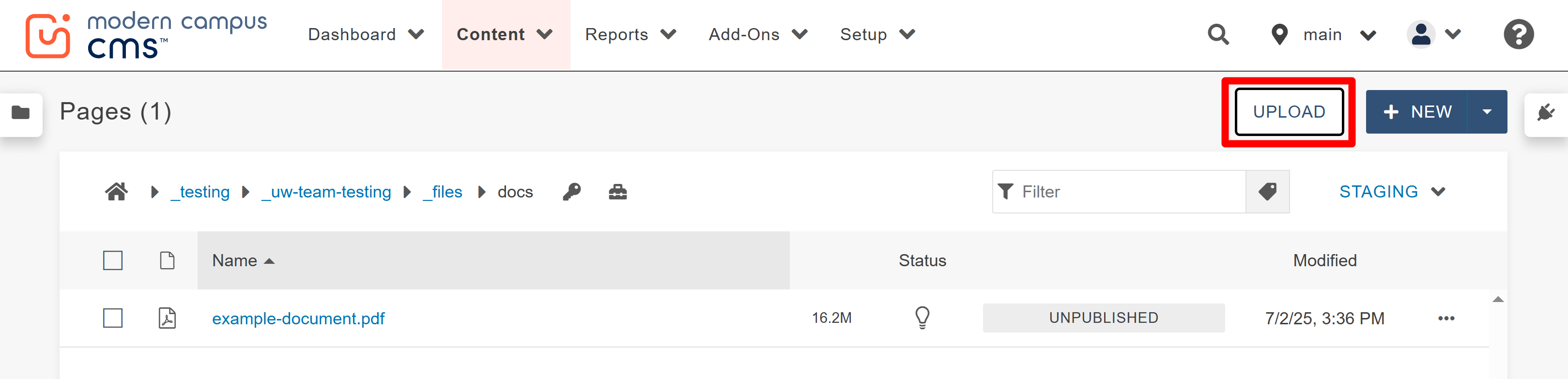Expand the arrow beside the NEW button
The height and width of the screenshot is (379, 1568).
tap(1488, 112)
